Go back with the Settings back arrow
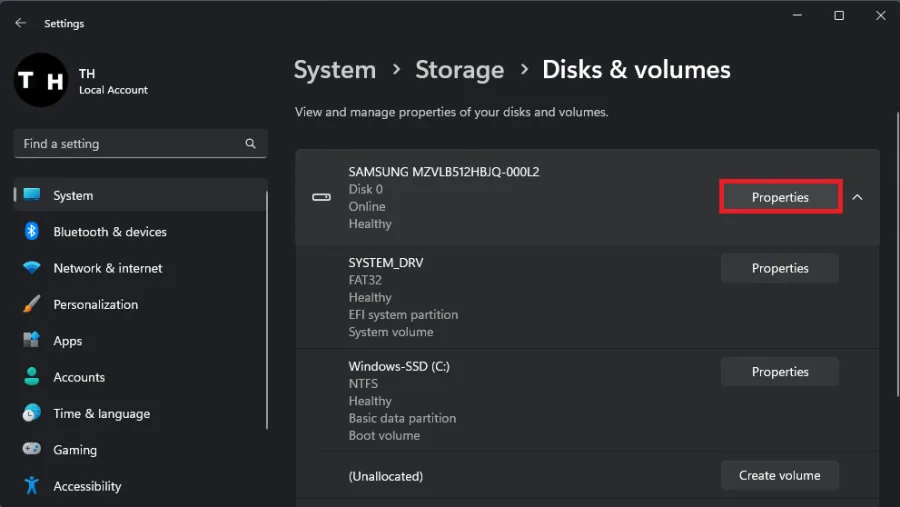900x507 pixels. coord(21,23)
